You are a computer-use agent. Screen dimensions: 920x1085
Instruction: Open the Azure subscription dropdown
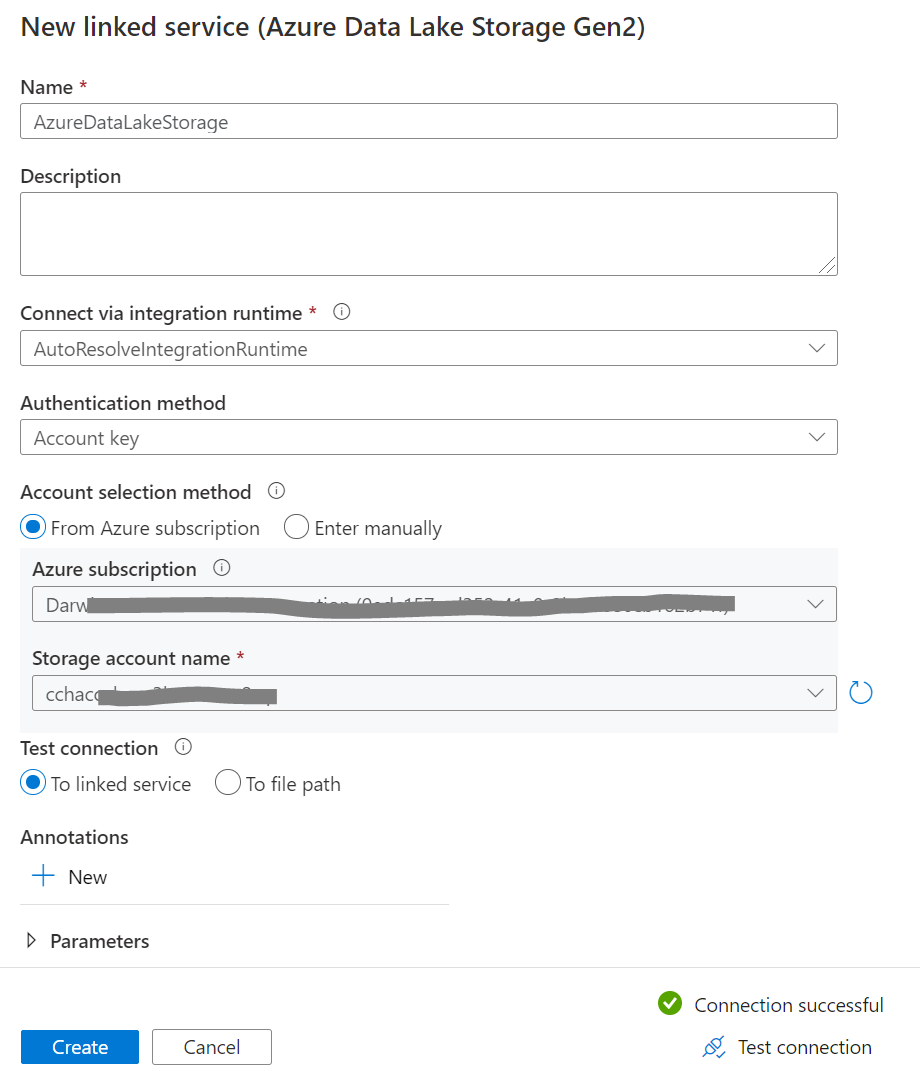pyautogui.click(x=434, y=604)
